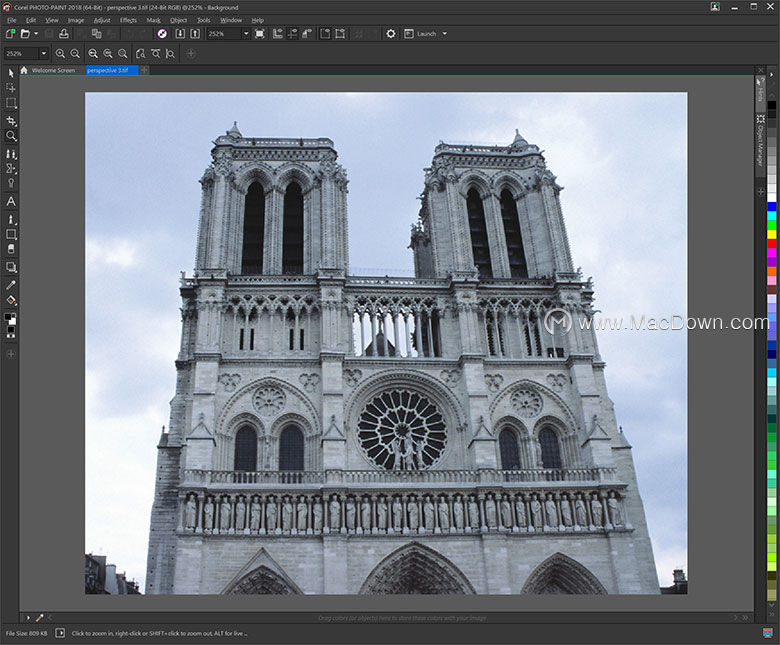Click status bar info arrow button
This screenshot has width=780, height=645.
click(x=60, y=633)
